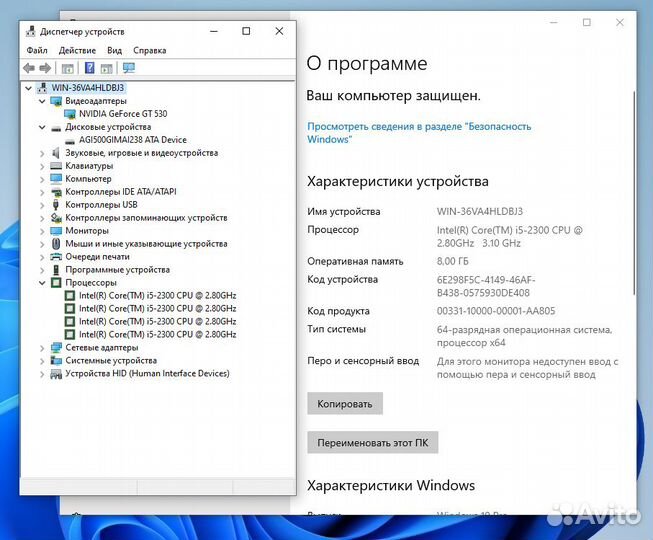Click the show/hide console tree toolbar icon
This screenshot has height=540, width=653.
(67, 68)
